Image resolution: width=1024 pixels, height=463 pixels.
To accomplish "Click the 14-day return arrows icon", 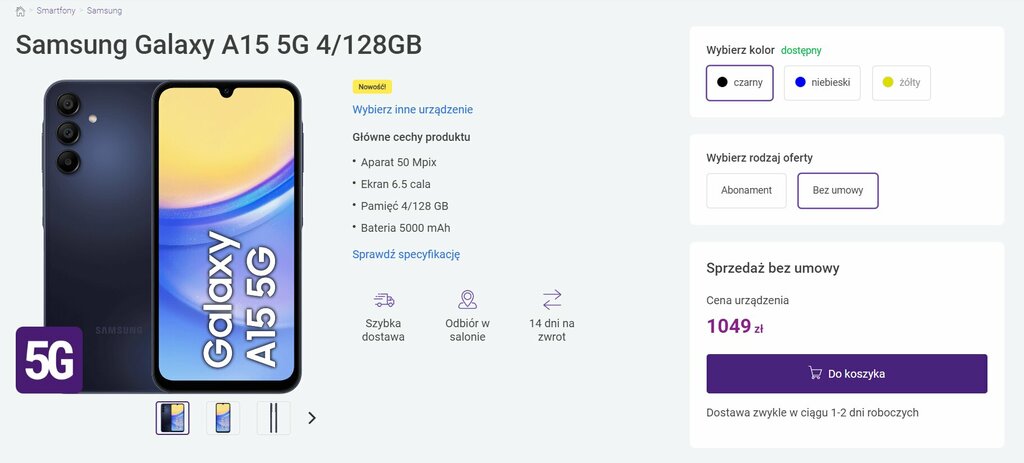I will (x=552, y=300).
